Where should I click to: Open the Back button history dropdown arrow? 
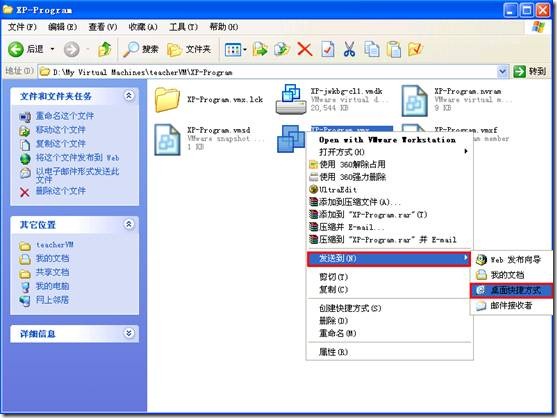pyautogui.click(x=53, y=49)
